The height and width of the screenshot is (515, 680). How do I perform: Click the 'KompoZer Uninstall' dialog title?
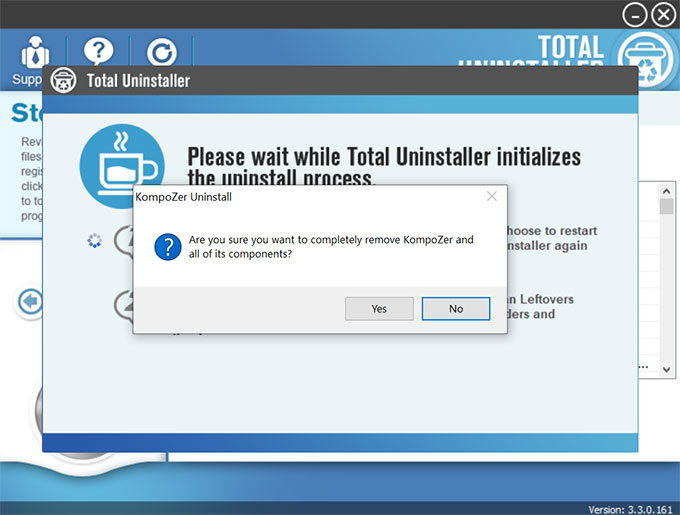click(183, 197)
